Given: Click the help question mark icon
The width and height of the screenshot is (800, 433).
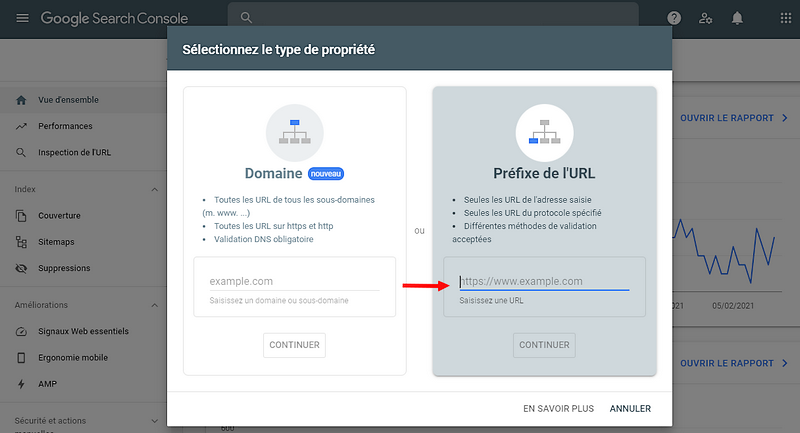Looking at the screenshot, I should tap(674, 18).
